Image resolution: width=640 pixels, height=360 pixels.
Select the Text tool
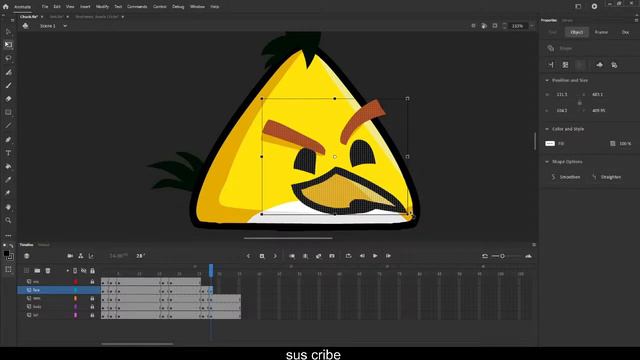(x=8, y=153)
